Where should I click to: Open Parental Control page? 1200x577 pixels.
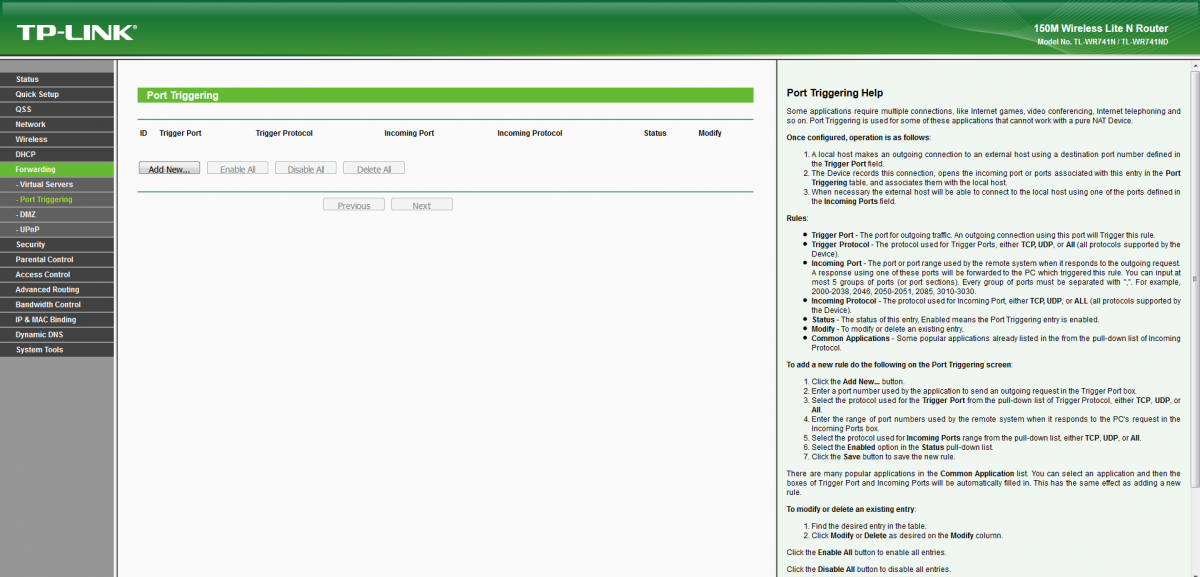57,259
